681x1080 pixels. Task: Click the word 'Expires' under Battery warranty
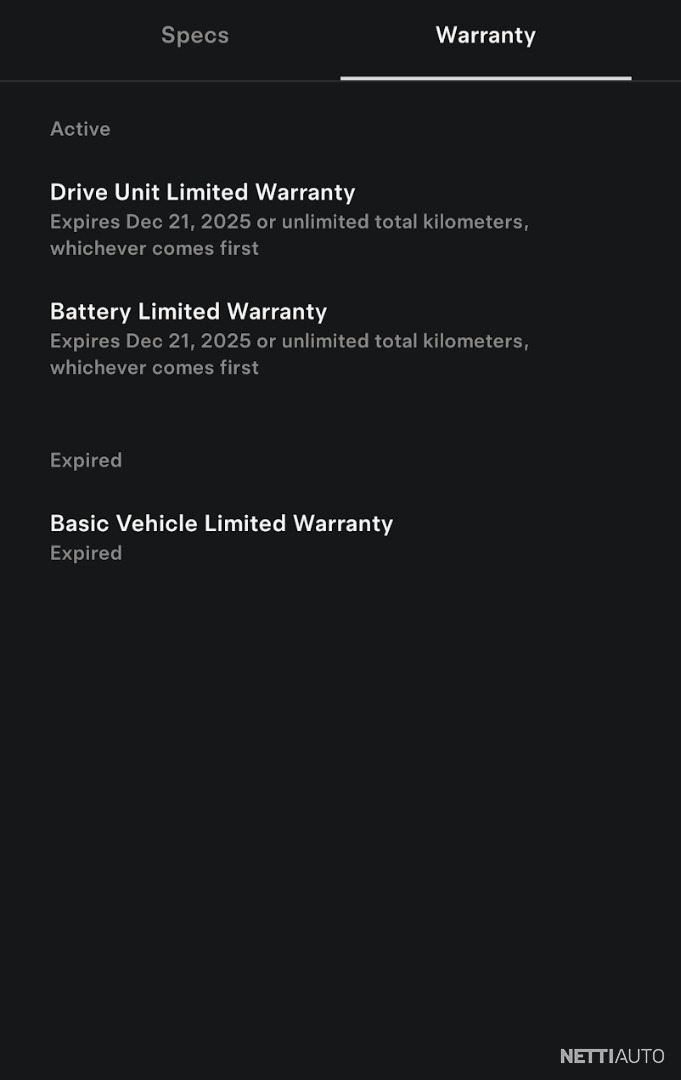pyautogui.click(x=85, y=341)
